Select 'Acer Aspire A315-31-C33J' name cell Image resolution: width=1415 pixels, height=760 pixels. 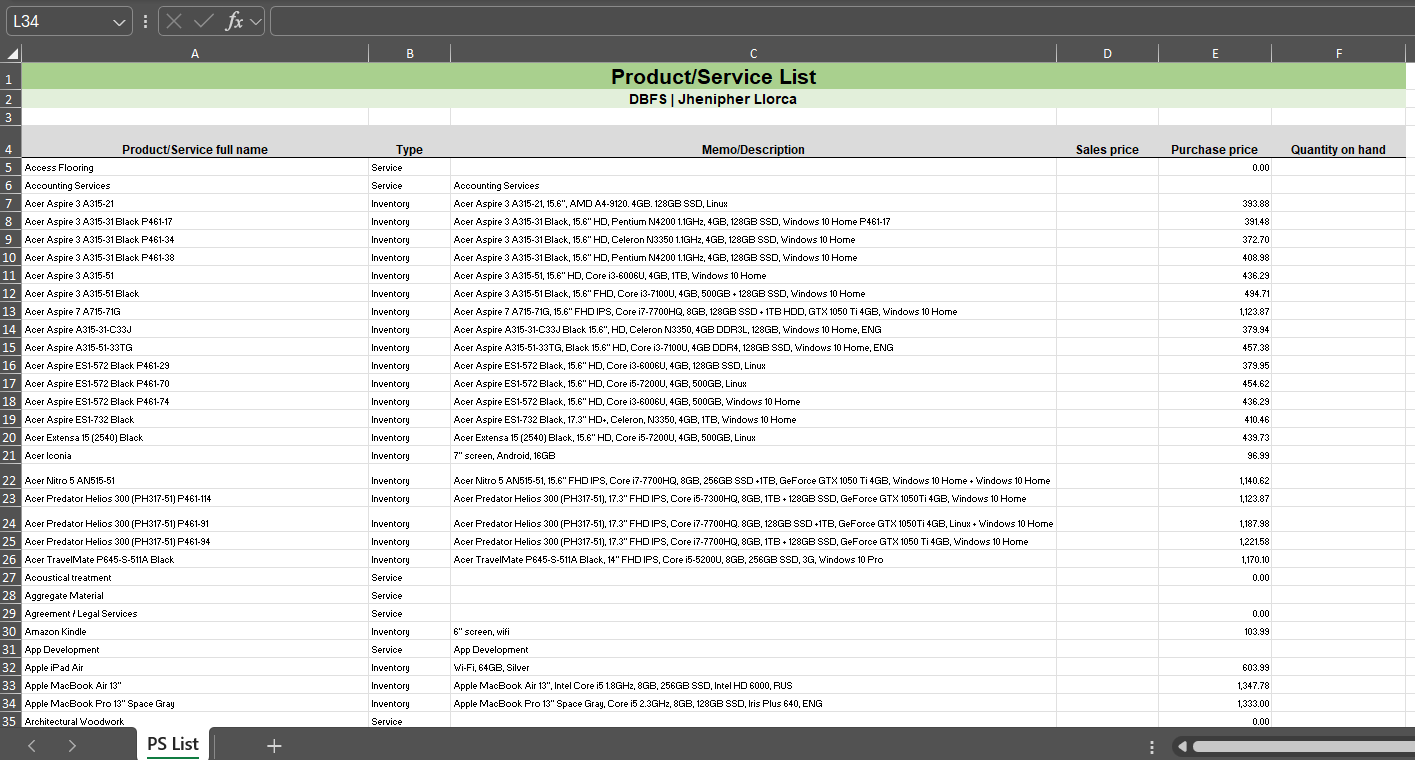tap(195, 330)
